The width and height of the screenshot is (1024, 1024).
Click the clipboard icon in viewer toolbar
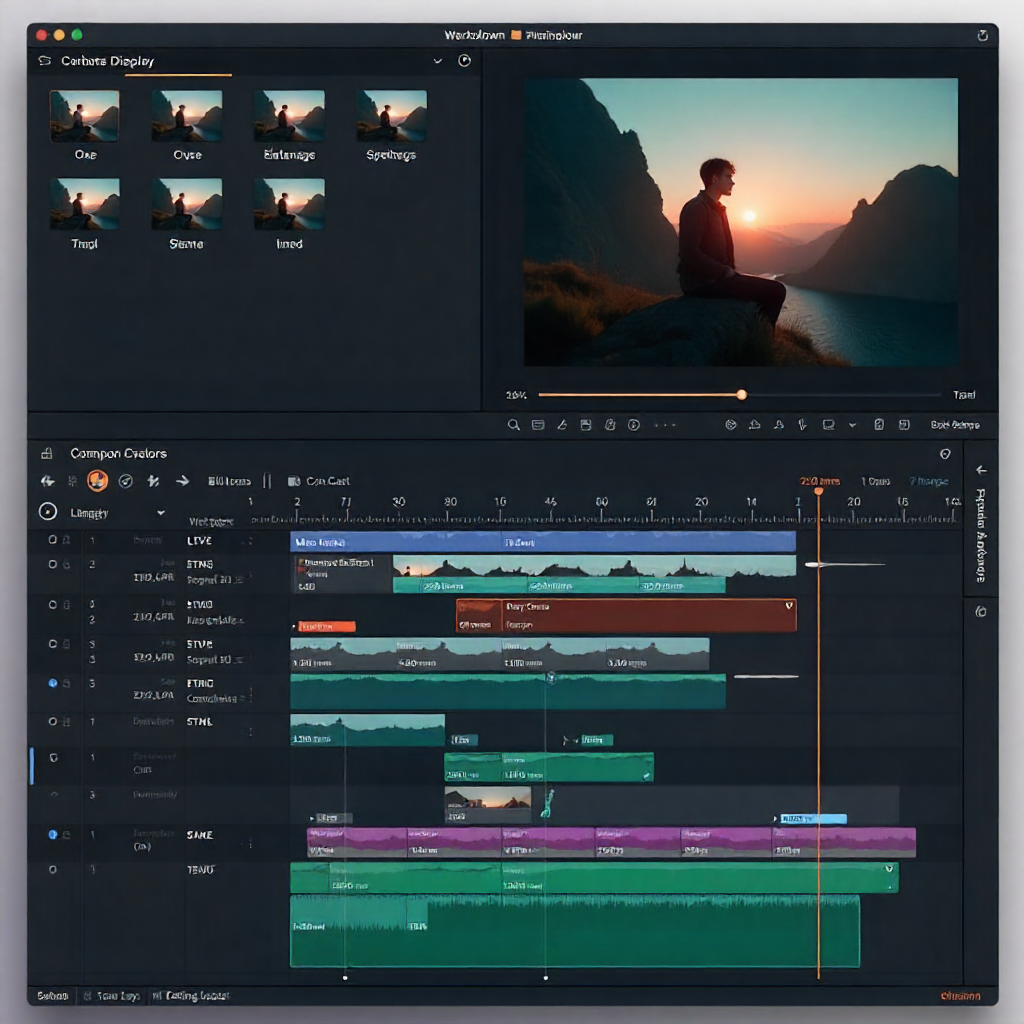point(879,425)
